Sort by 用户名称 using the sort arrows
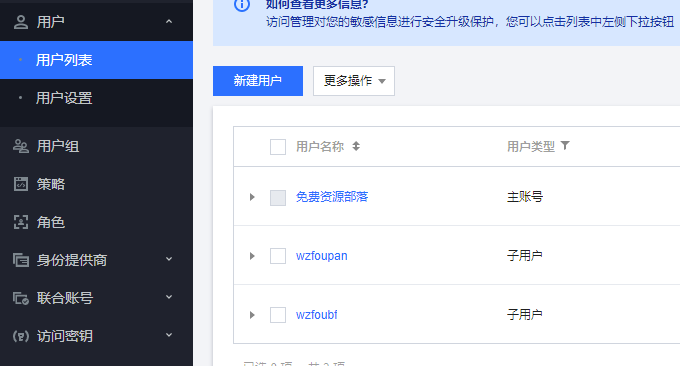 click(x=356, y=146)
